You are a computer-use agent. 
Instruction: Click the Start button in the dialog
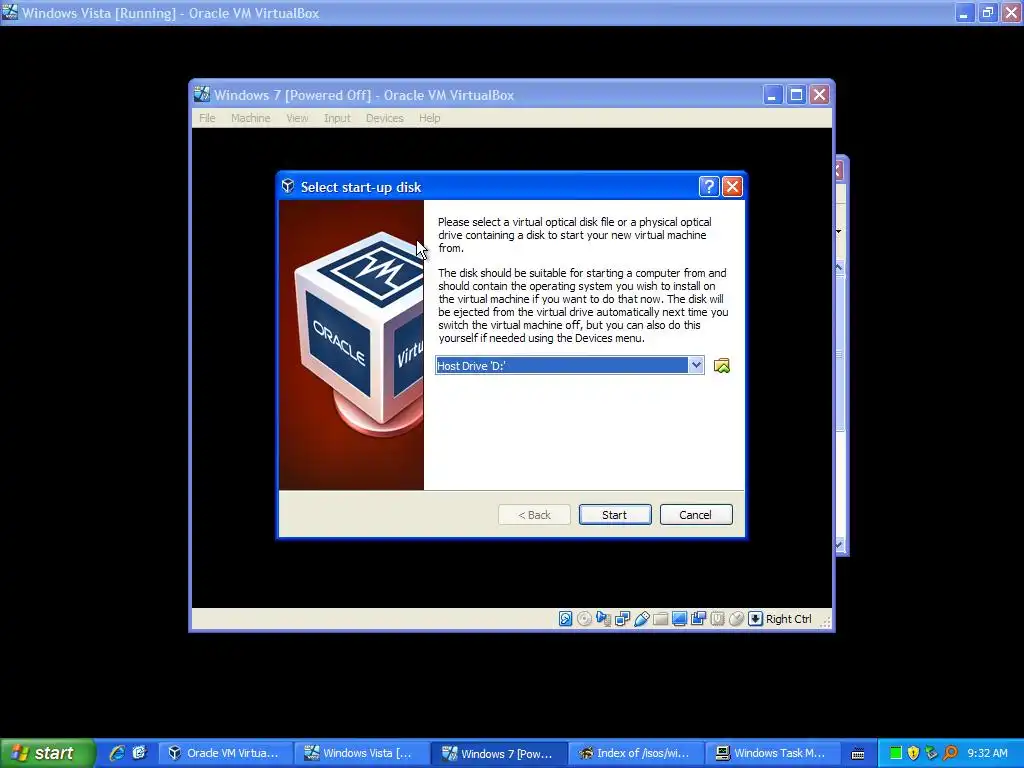pyautogui.click(x=615, y=515)
